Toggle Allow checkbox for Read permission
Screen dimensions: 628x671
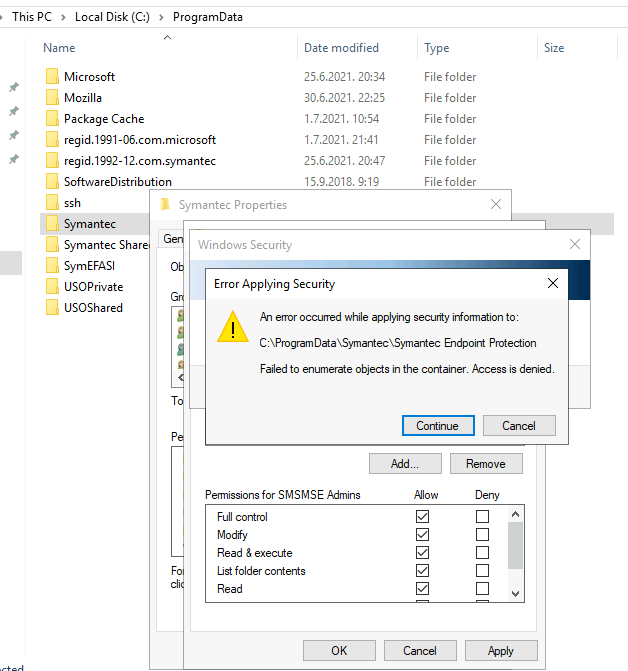(422, 588)
